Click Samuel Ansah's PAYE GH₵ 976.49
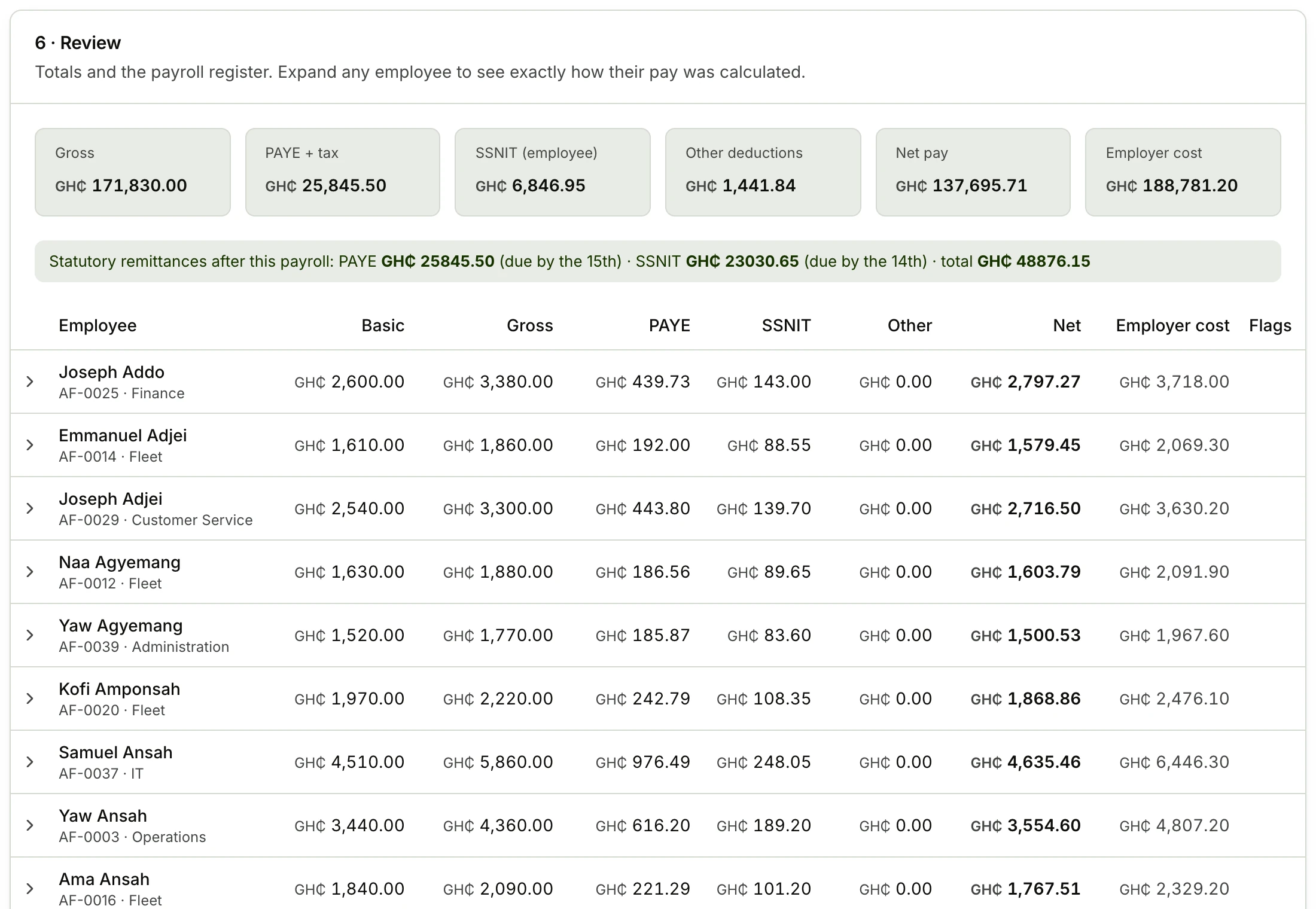Screen dimensions: 1316x909 coord(643,762)
